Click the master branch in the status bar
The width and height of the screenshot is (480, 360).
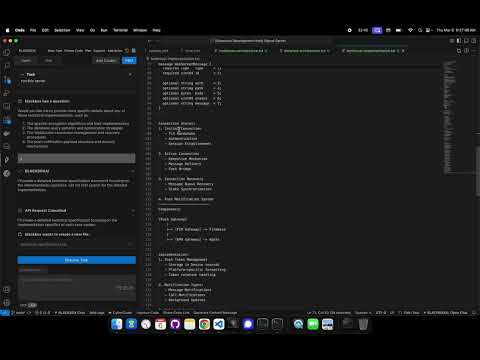click(20, 313)
